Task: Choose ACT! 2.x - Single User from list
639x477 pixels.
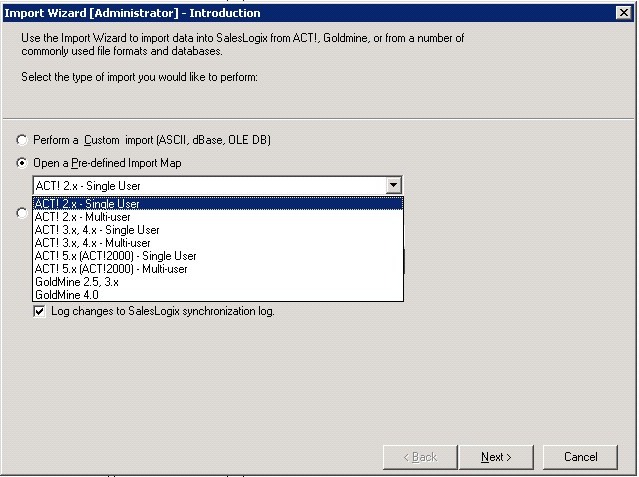Action: coord(218,203)
